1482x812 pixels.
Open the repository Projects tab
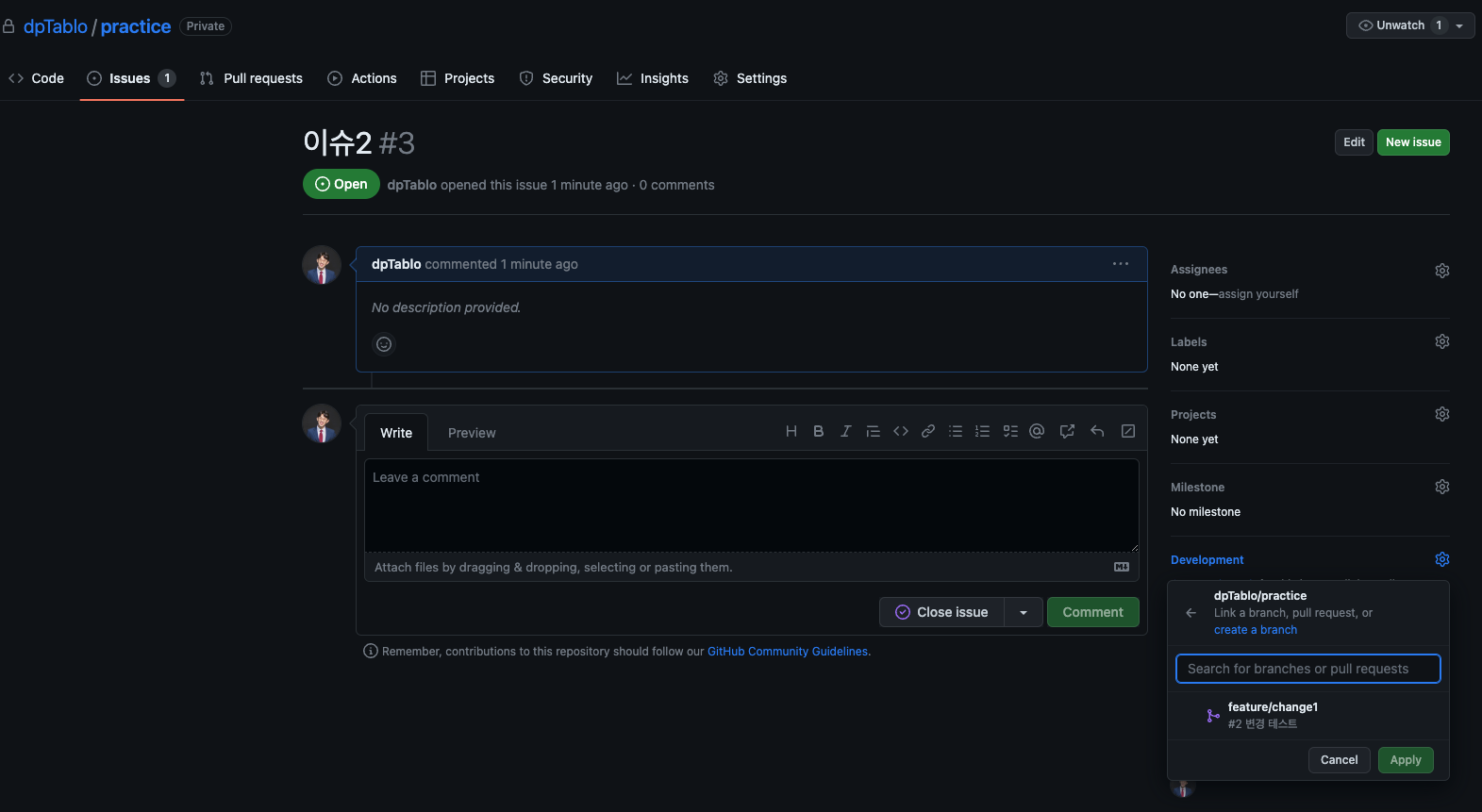(x=458, y=78)
